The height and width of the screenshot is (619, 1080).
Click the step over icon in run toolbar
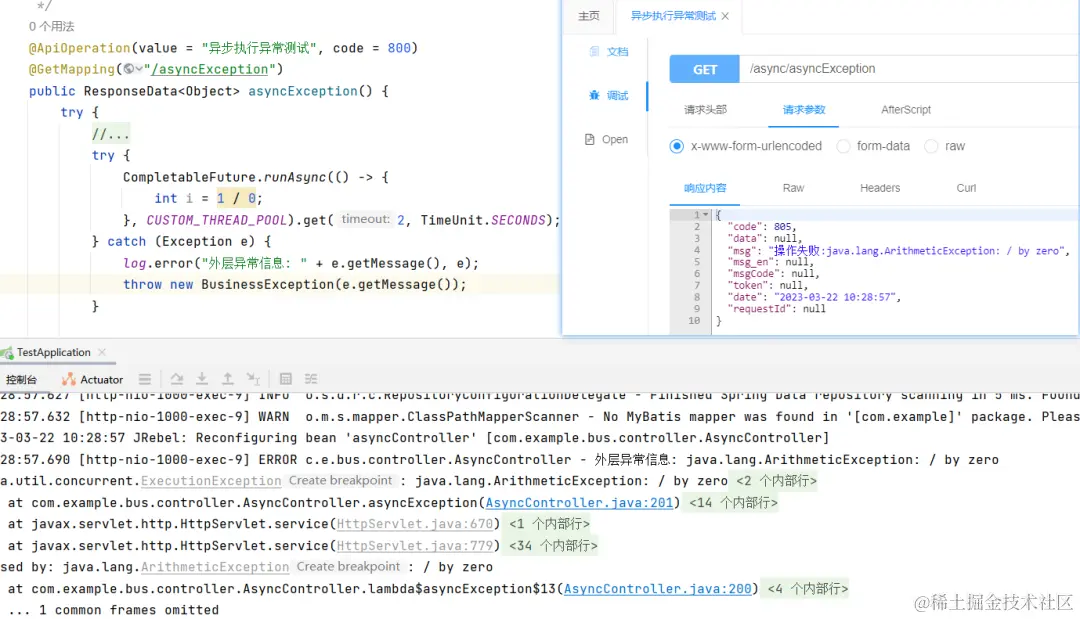pyautogui.click(x=177, y=379)
